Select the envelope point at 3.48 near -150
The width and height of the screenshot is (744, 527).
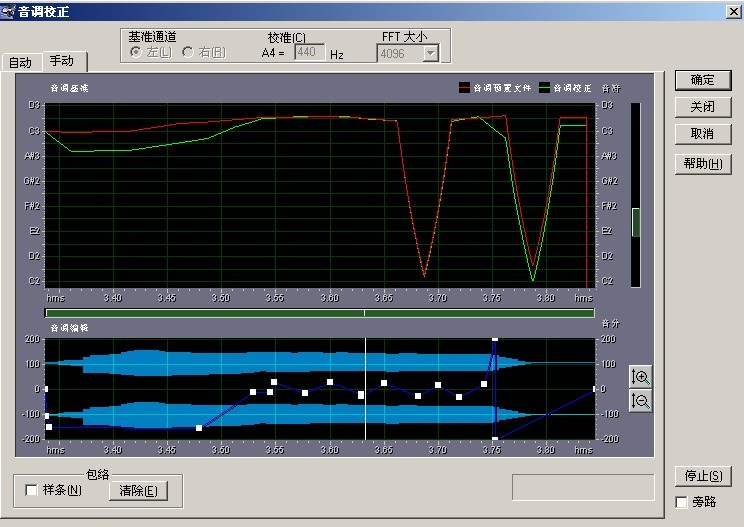pos(199,428)
